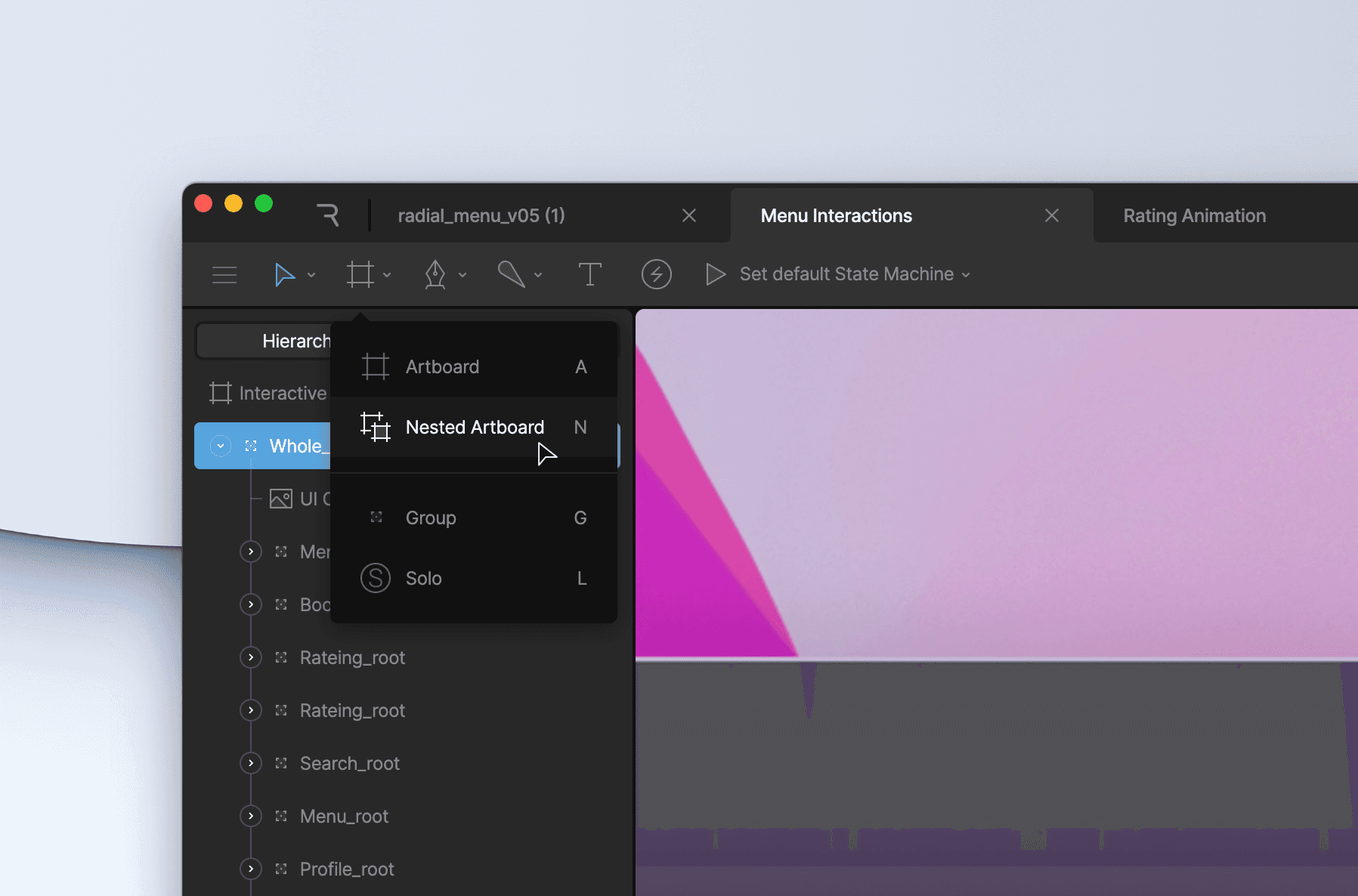The height and width of the screenshot is (896, 1358).
Task: Select the Search_root item text
Action: pyautogui.click(x=350, y=764)
